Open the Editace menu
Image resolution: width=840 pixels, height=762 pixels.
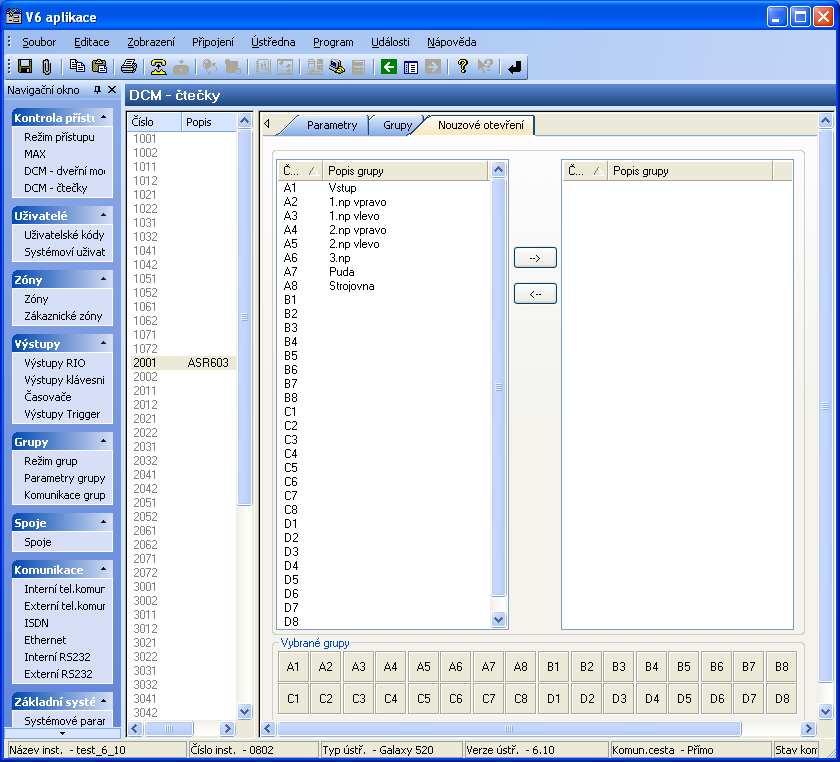[x=91, y=42]
